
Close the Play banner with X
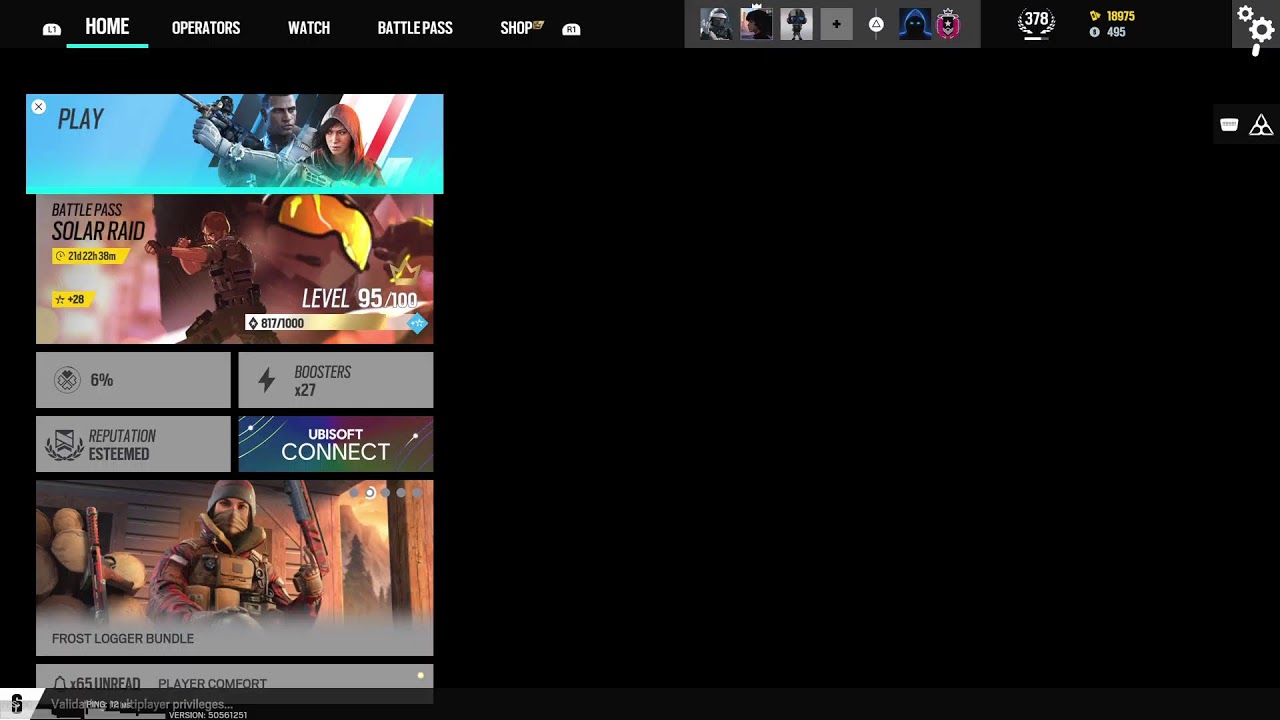coord(38,107)
